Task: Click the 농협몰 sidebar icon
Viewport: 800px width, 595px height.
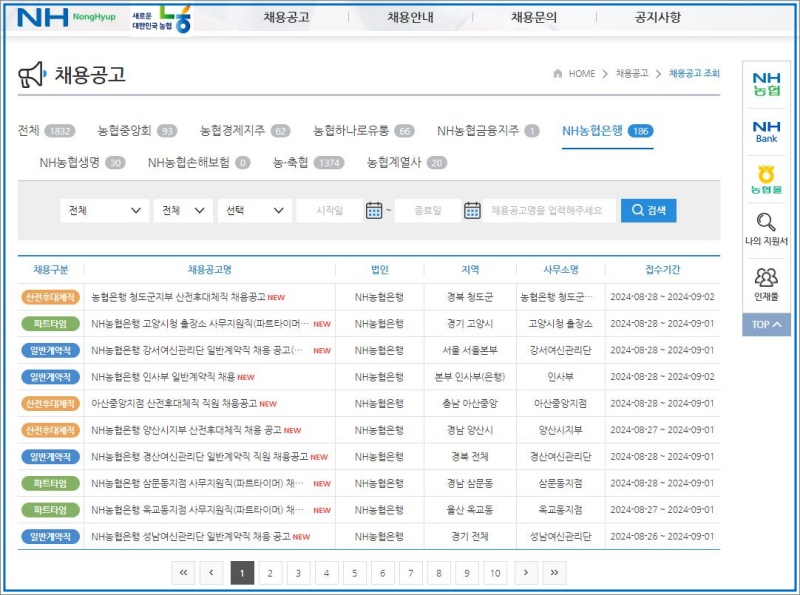Action: [x=766, y=180]
